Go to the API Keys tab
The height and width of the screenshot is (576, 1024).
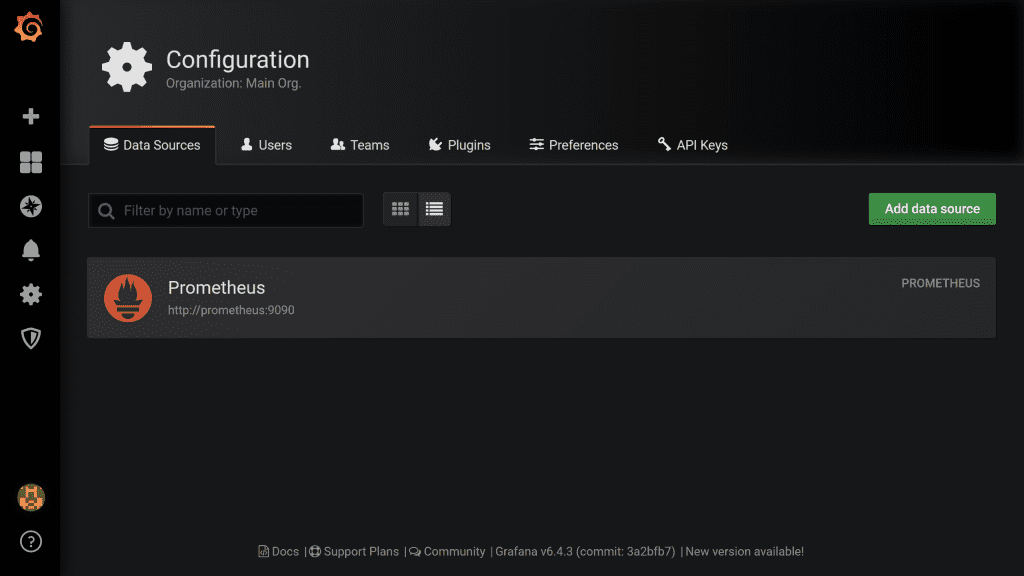tap(692, 145)
